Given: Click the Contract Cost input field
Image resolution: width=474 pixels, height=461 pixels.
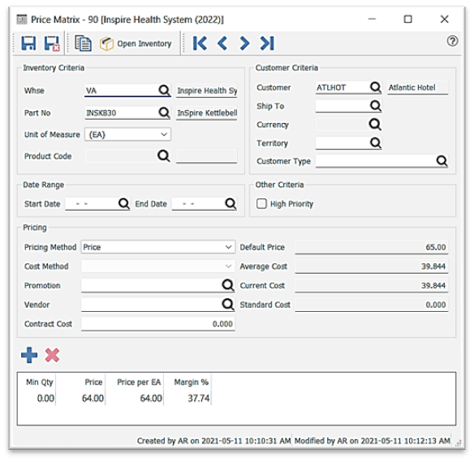Looking at the screenshot, I should [158, 324].
